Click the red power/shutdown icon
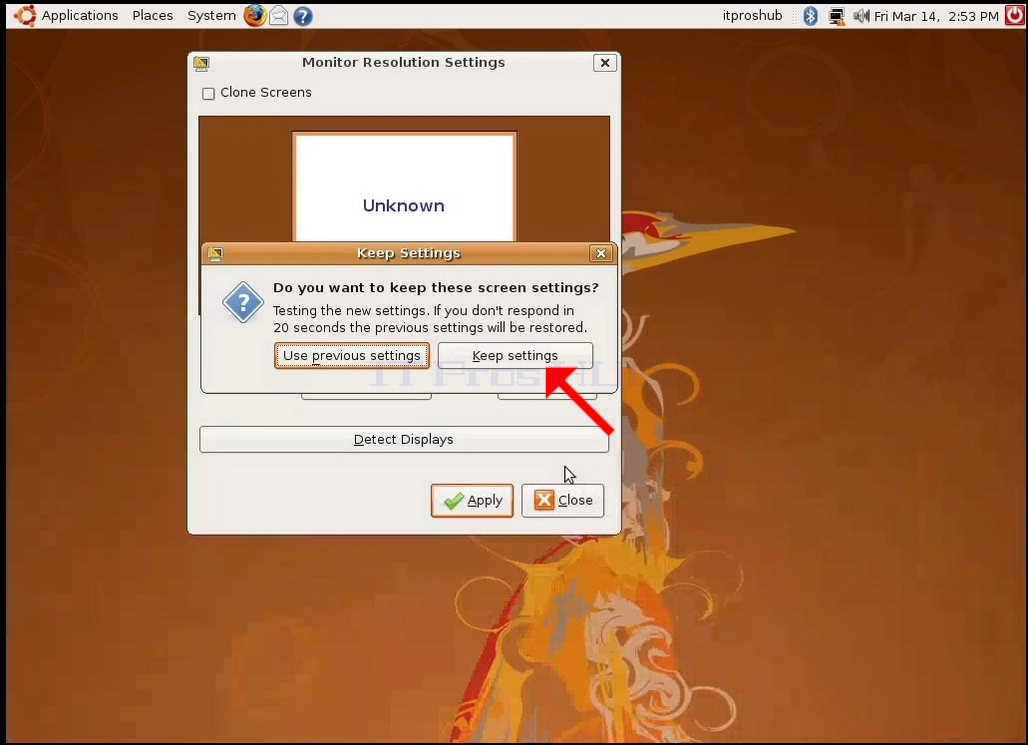 1014,15
